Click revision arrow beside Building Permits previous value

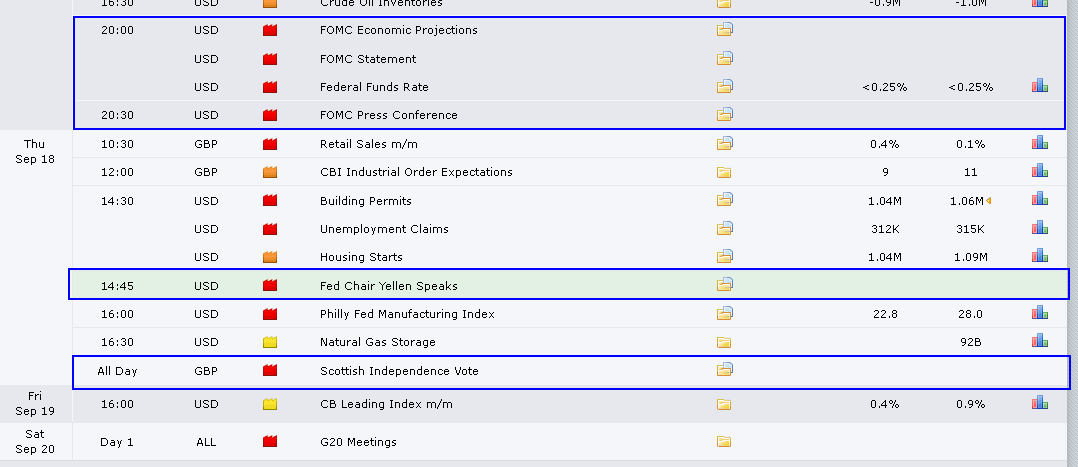pos(989,201)
